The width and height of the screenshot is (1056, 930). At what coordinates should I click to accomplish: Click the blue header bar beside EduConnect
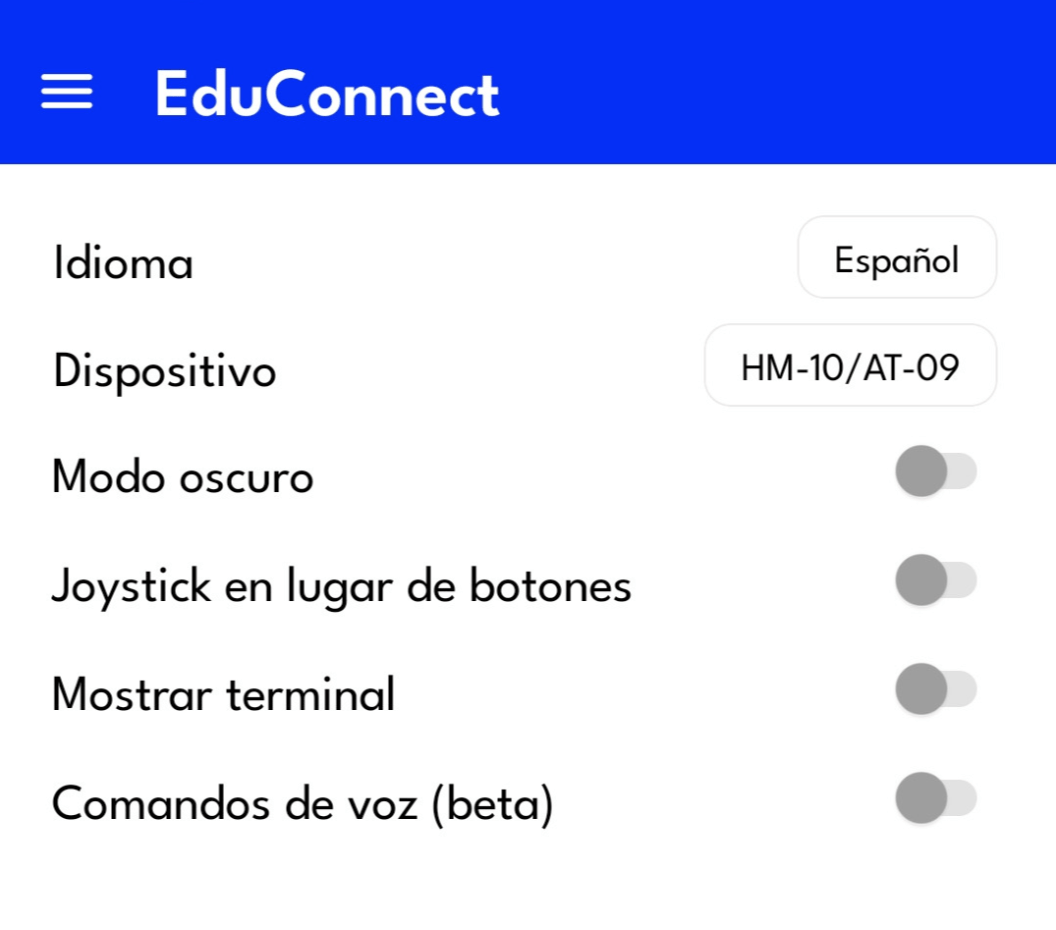[774, 82]
